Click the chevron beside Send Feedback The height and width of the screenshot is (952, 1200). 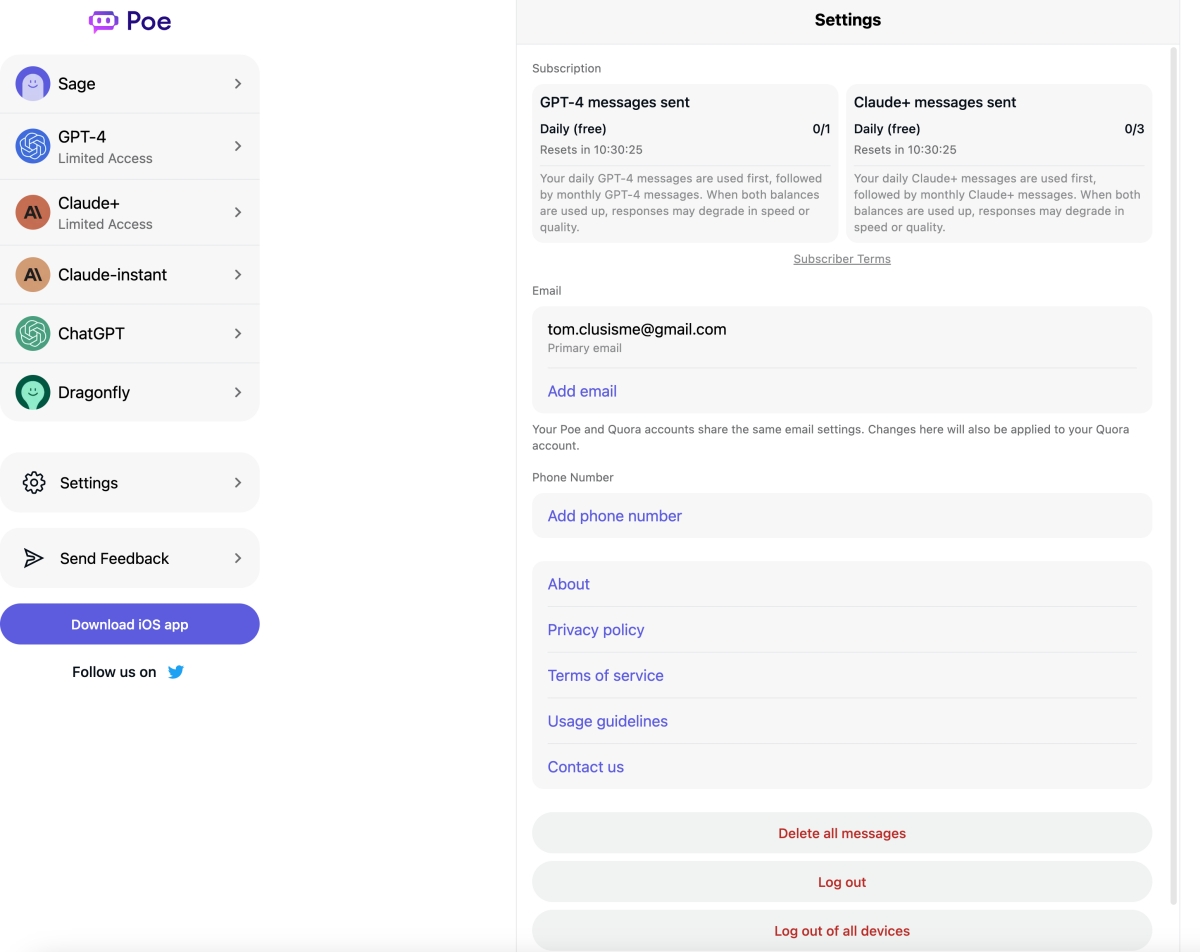pos(238,558)
